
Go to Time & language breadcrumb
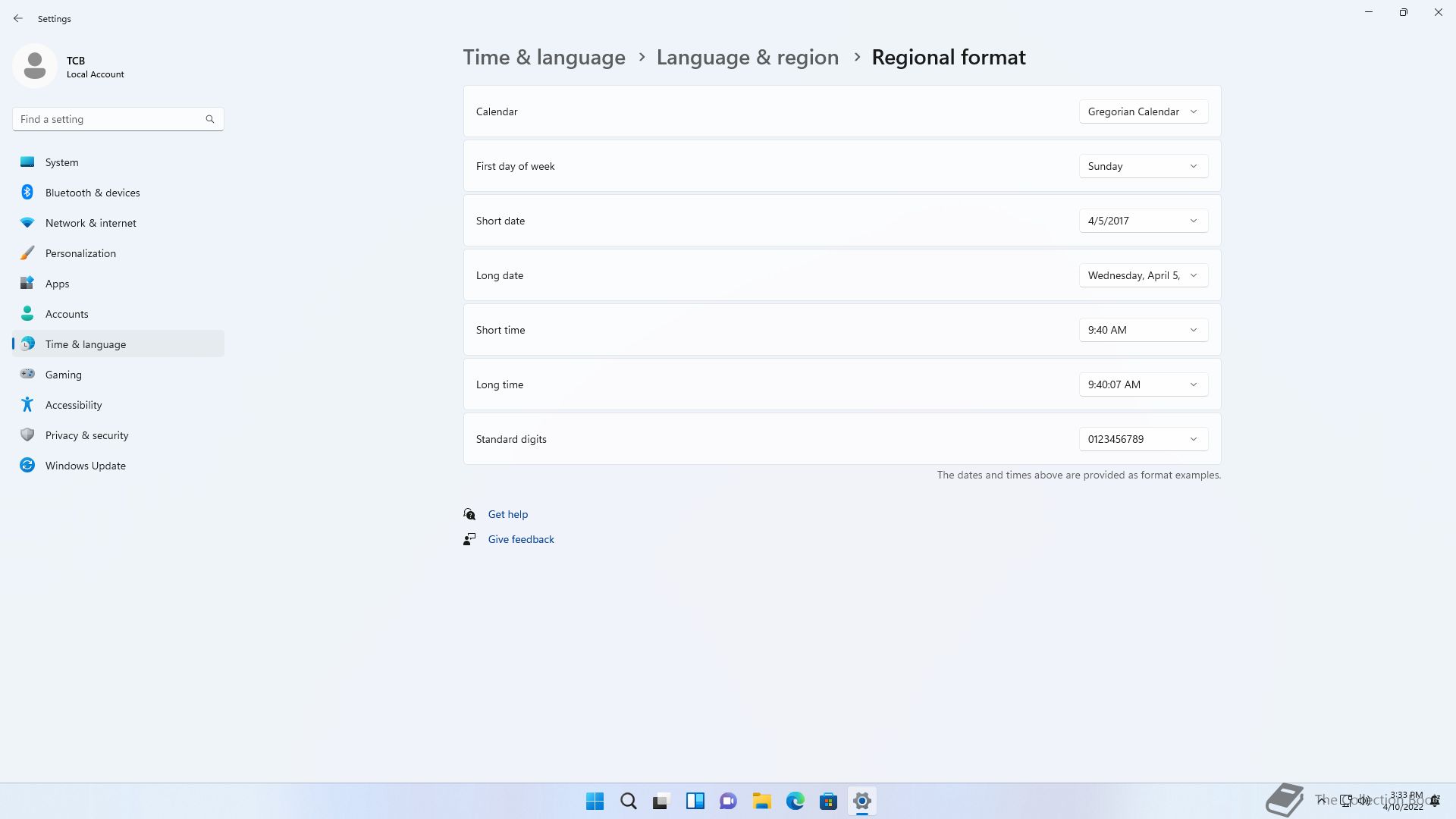click(544, 58)
